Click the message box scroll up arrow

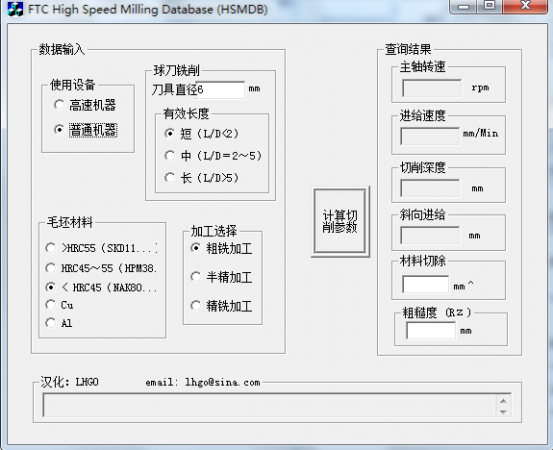[503, 401]
